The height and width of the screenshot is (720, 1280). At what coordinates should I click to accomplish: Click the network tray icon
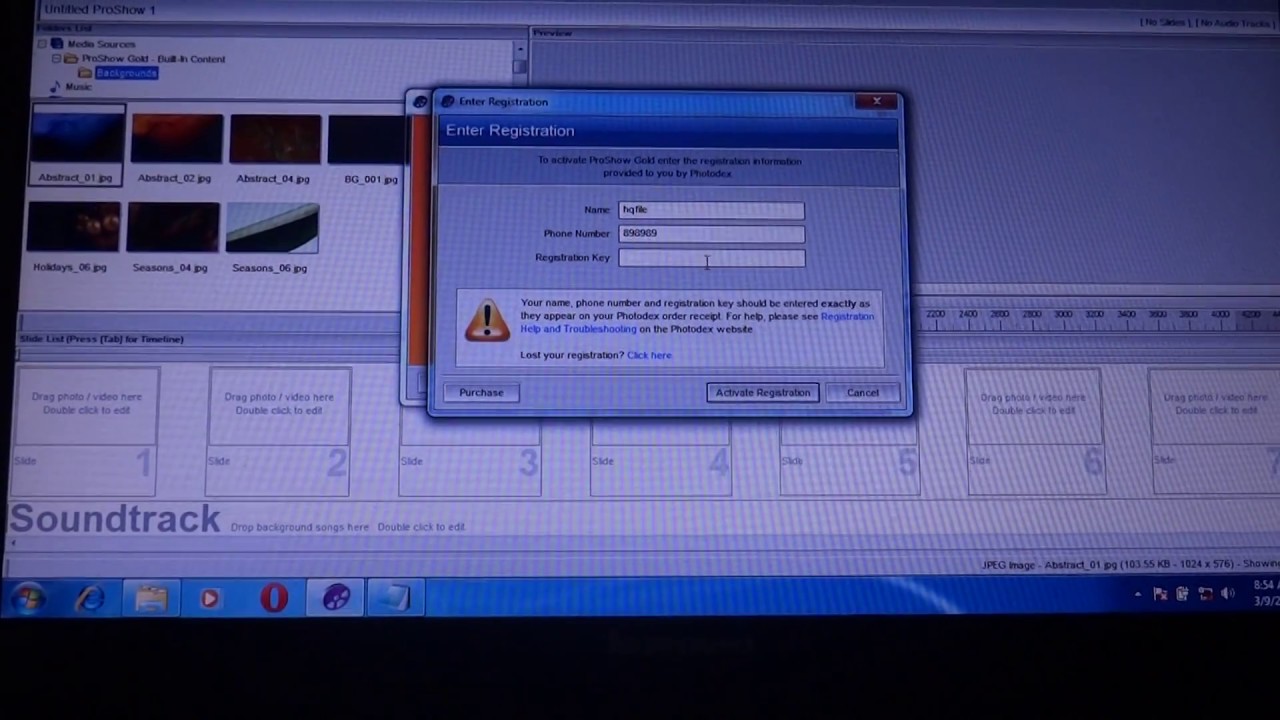pos(1205,594)
